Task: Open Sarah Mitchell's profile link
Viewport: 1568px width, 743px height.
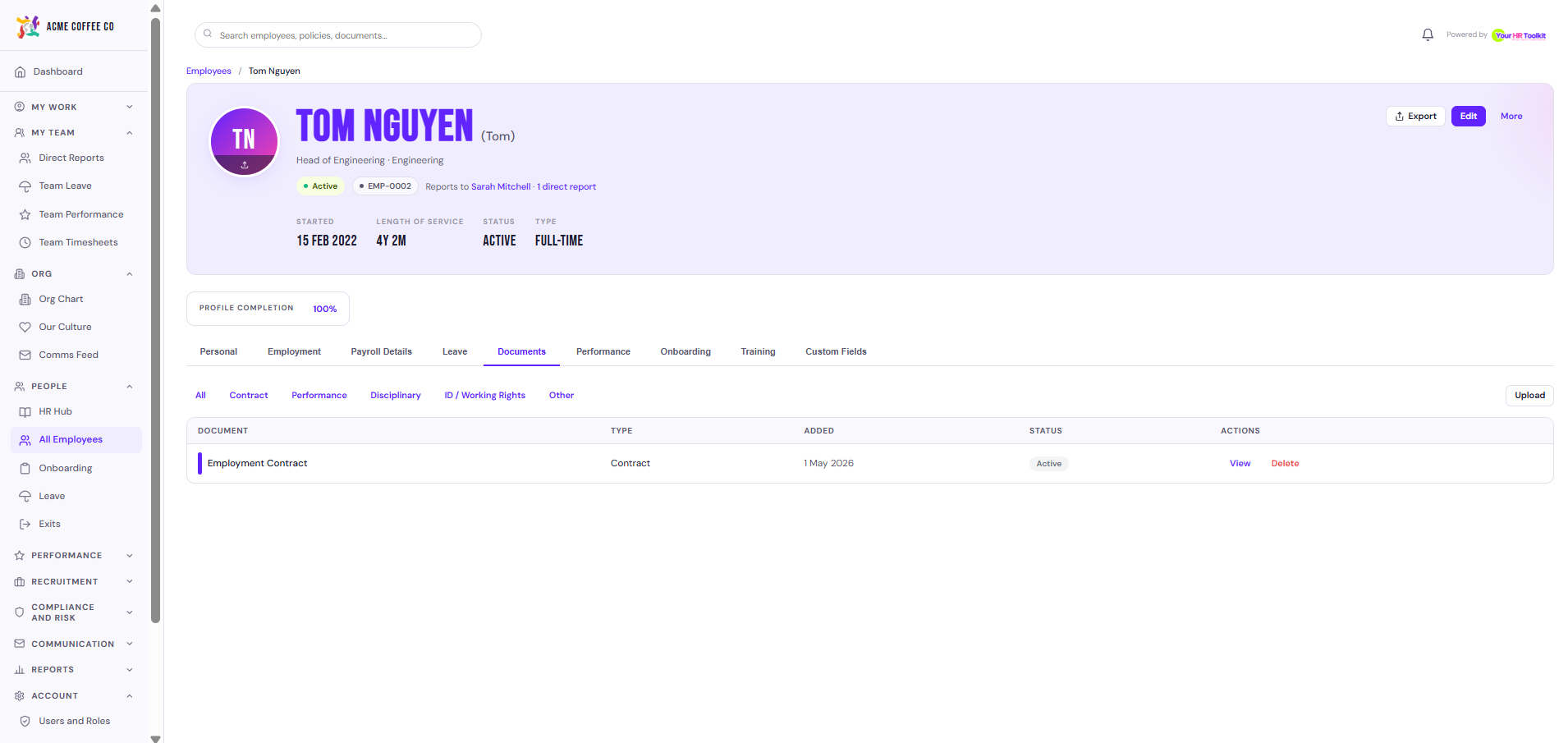Action: coord(501,186)
